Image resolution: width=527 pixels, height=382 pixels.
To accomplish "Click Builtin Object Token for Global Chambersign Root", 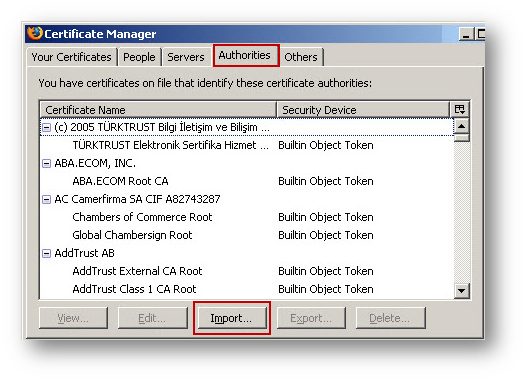I will pyautogui.click(x=326, y=235).
